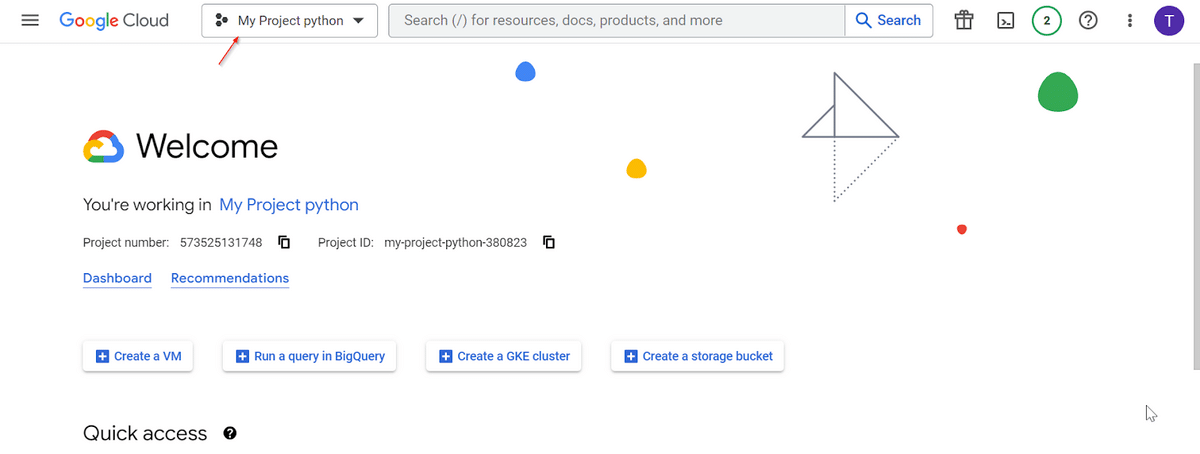Open the three-dot settings menu
The image size is (1200, 454).
[1130, 20]
